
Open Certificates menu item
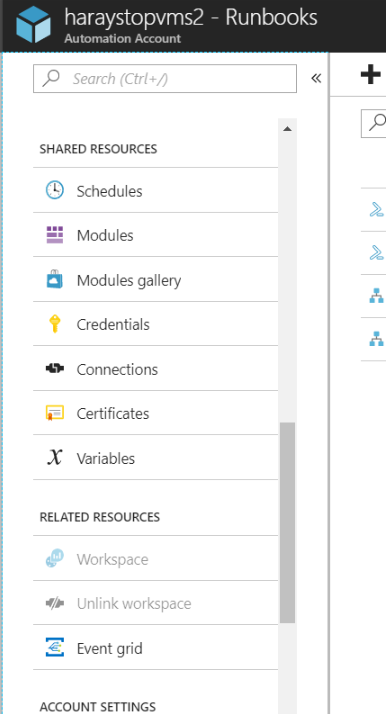pos(156,413)
